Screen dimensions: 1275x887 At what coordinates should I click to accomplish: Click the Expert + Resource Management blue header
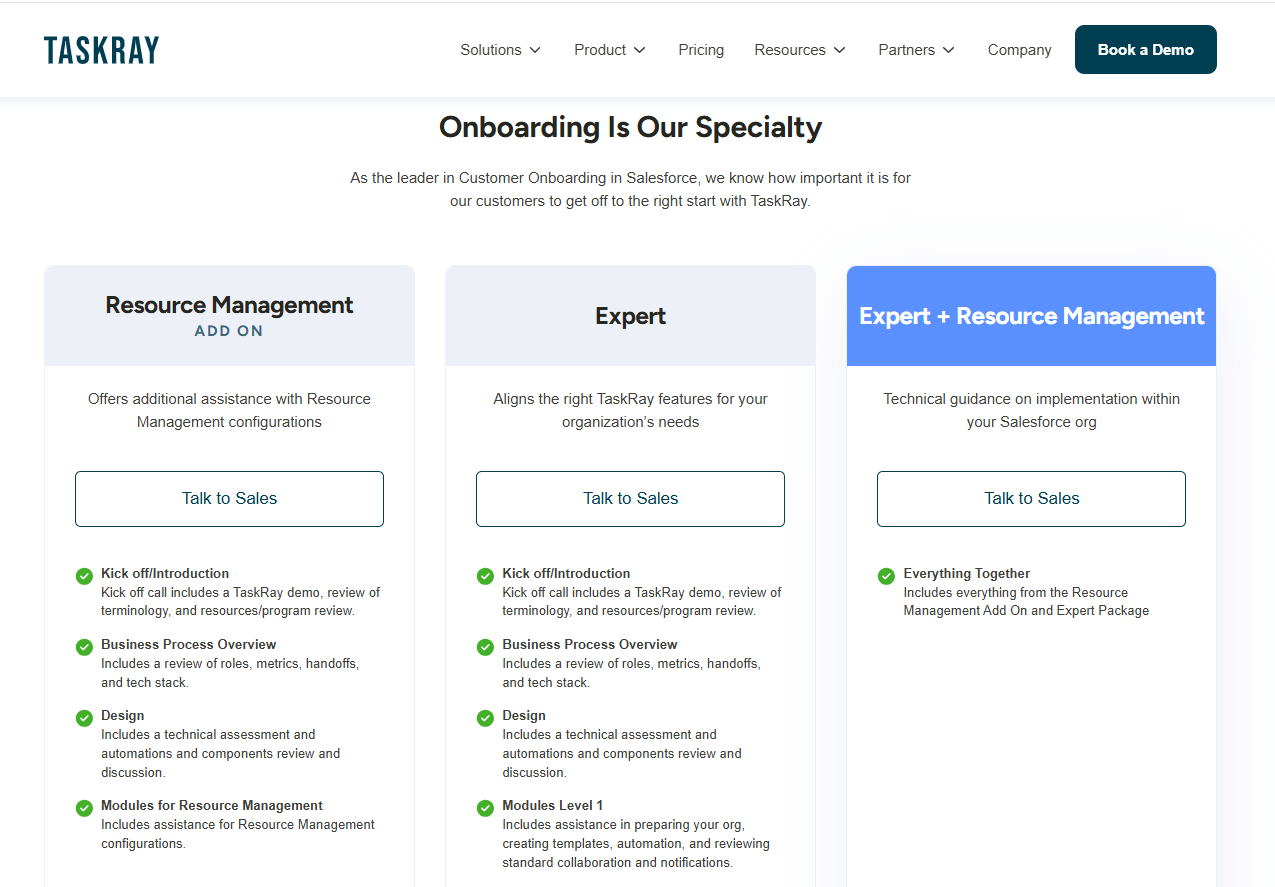[x=1031, y=316]
